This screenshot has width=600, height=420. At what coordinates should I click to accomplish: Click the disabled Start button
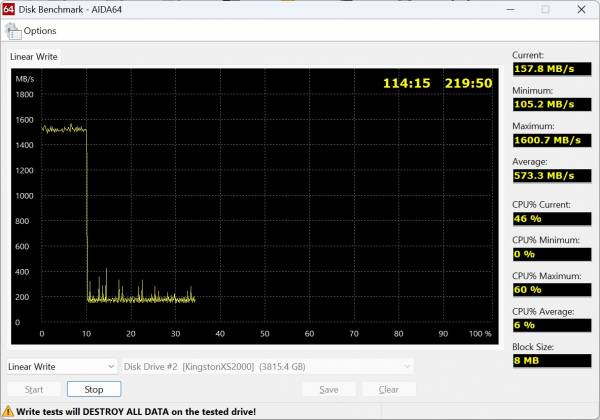34,389
